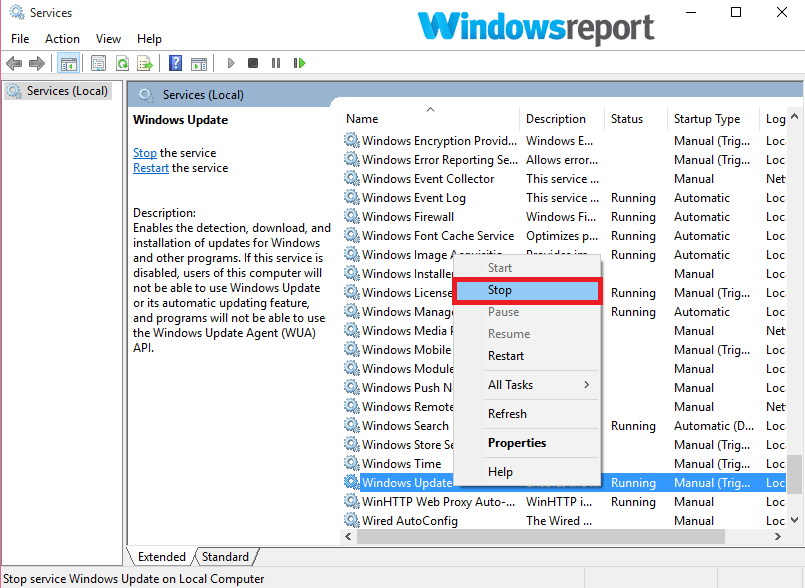This screenshot has width=805, height=588.
Task: Select the Windows Search service row
Action: [x=563, y=426]
